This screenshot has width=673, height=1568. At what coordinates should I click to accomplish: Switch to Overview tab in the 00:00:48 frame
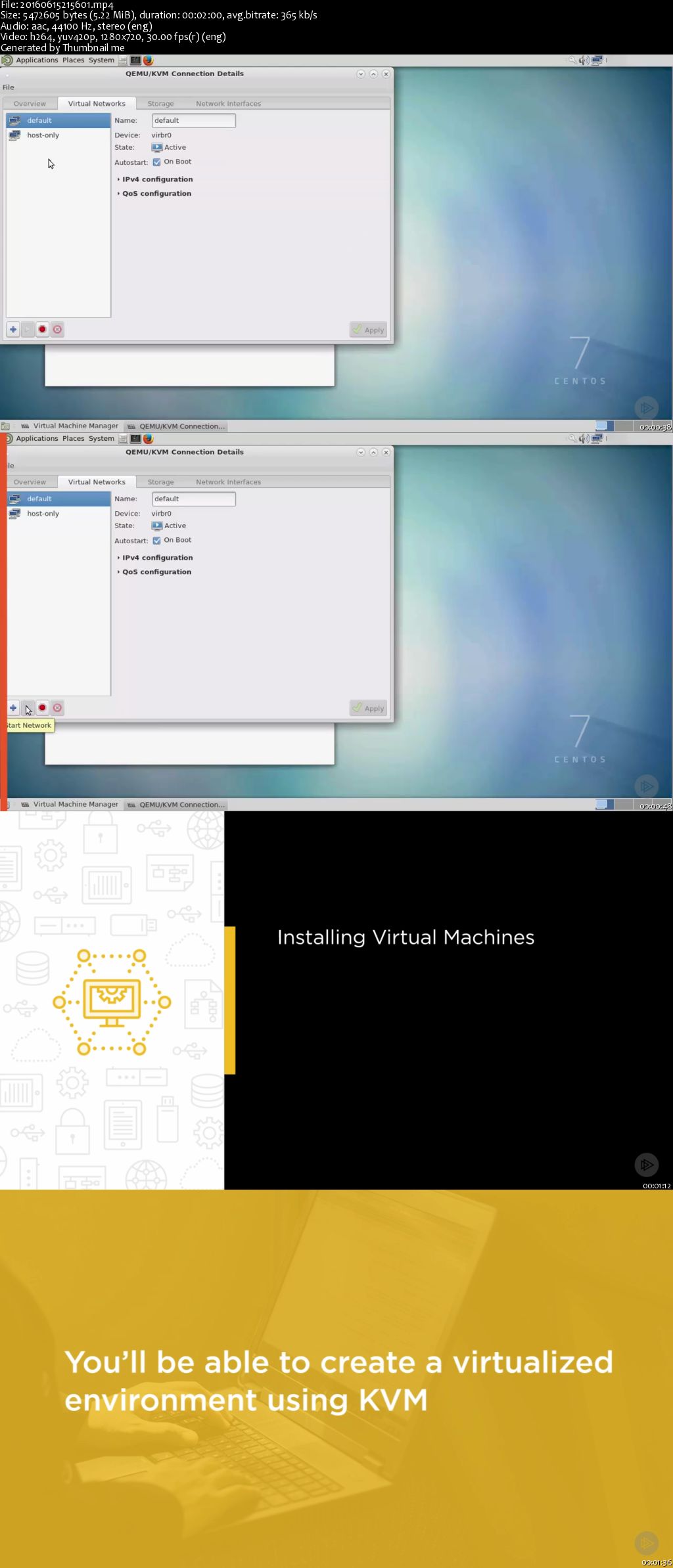click(x=30, y=482)
